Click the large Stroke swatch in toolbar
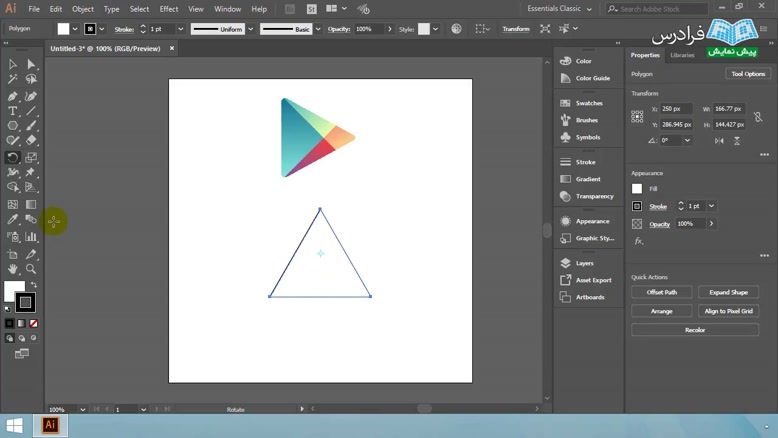Image resolution: width=778 pixels, height=438 pixels. coord(25,302)
